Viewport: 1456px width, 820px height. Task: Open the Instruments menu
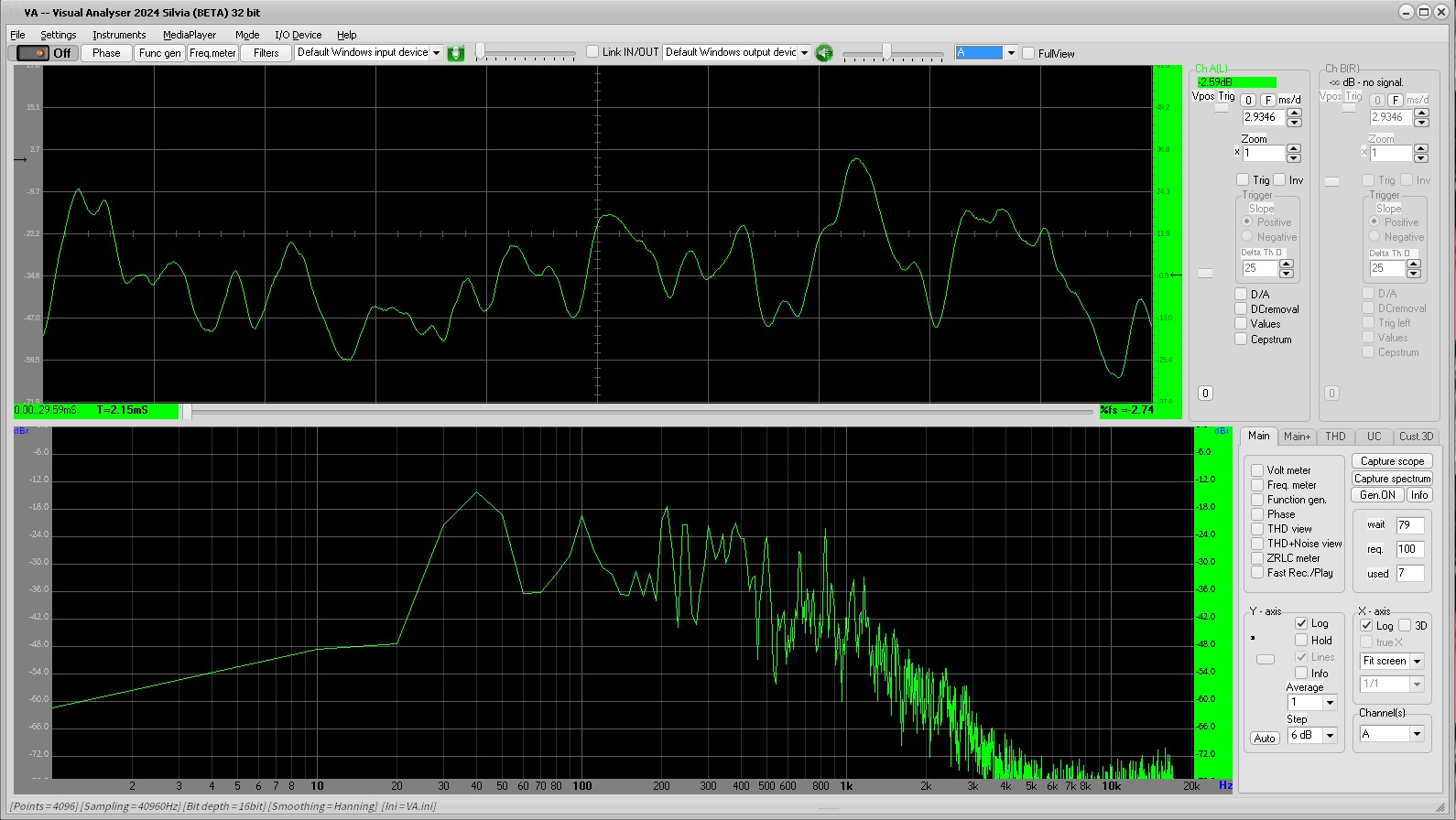click(119, 35)
